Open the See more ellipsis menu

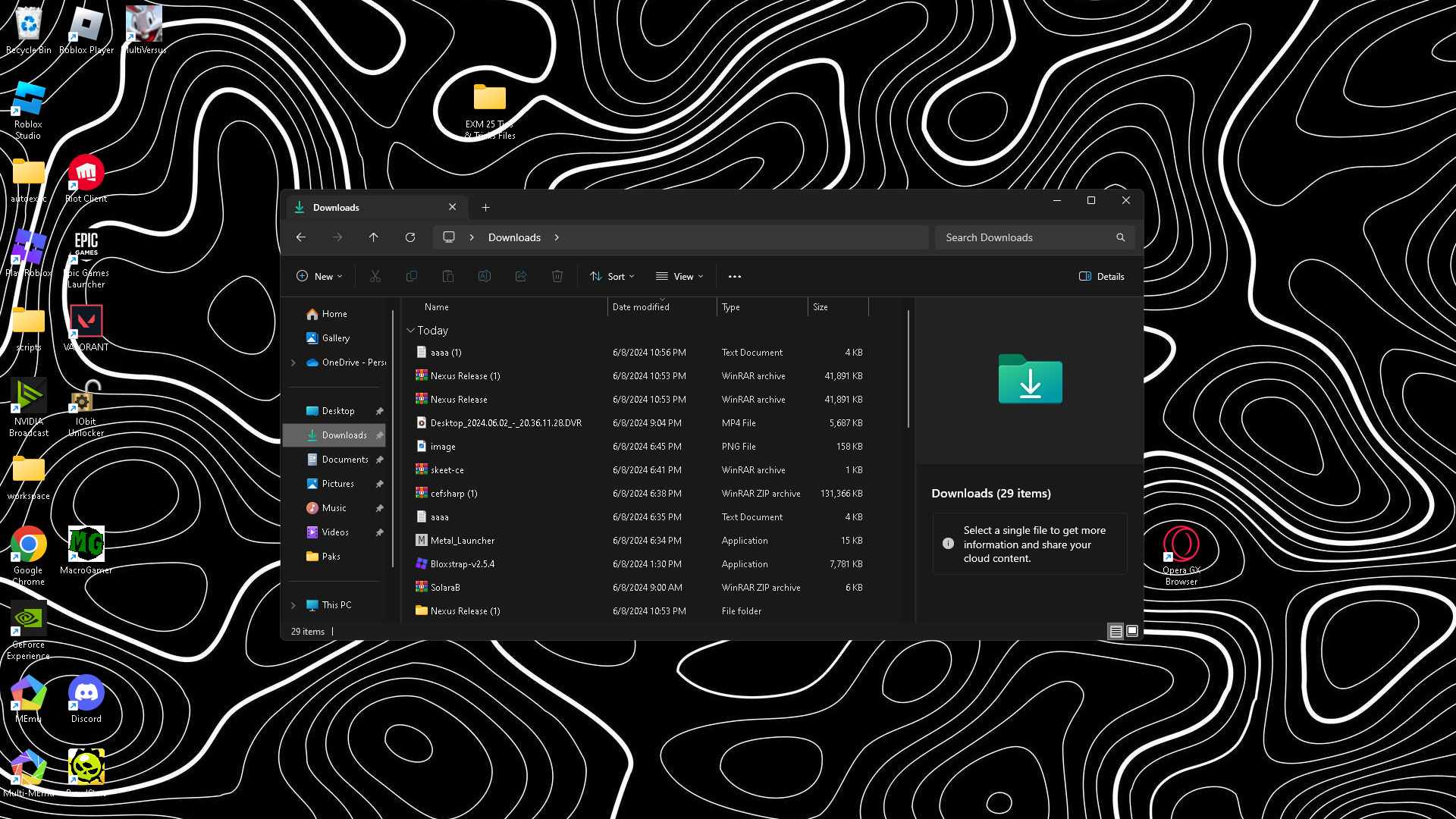pyautogui.click(x=734, y=277)
